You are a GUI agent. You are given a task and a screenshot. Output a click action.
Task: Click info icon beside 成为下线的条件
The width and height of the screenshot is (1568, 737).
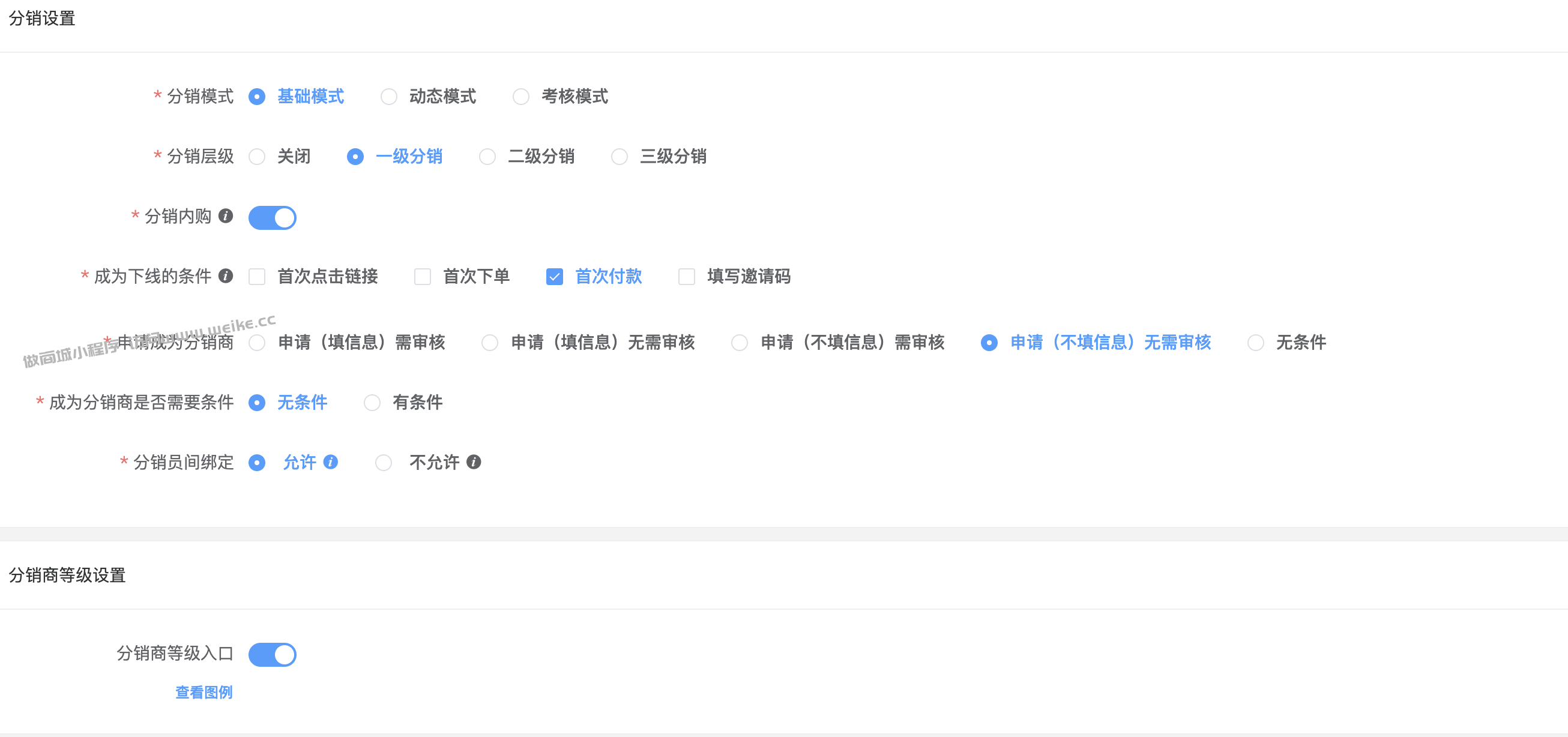(x=226, y=276)
